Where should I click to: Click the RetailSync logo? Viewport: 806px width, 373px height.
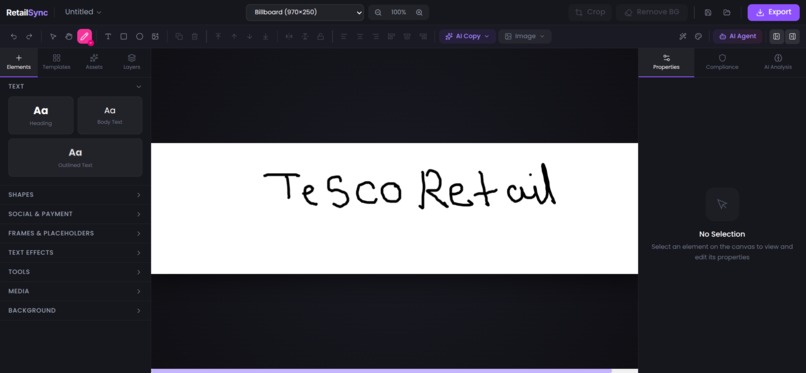point(27,12)
